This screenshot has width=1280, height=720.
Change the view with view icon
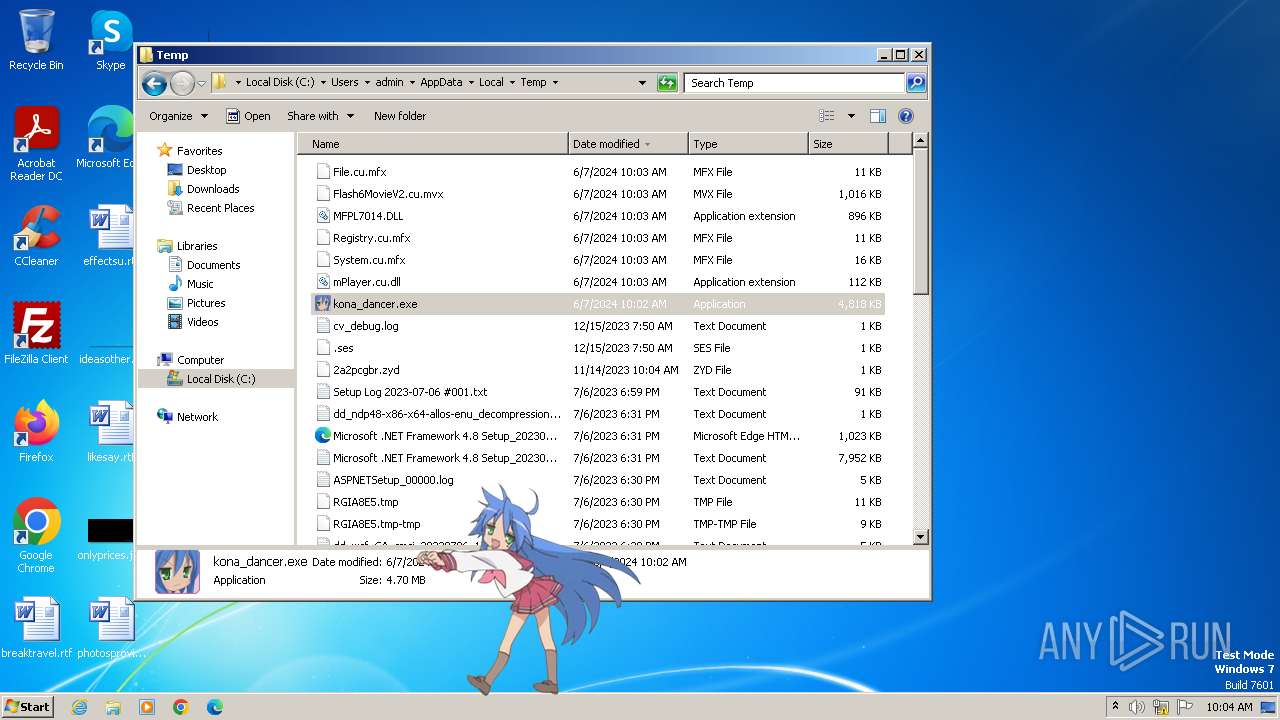pos(827,116)
